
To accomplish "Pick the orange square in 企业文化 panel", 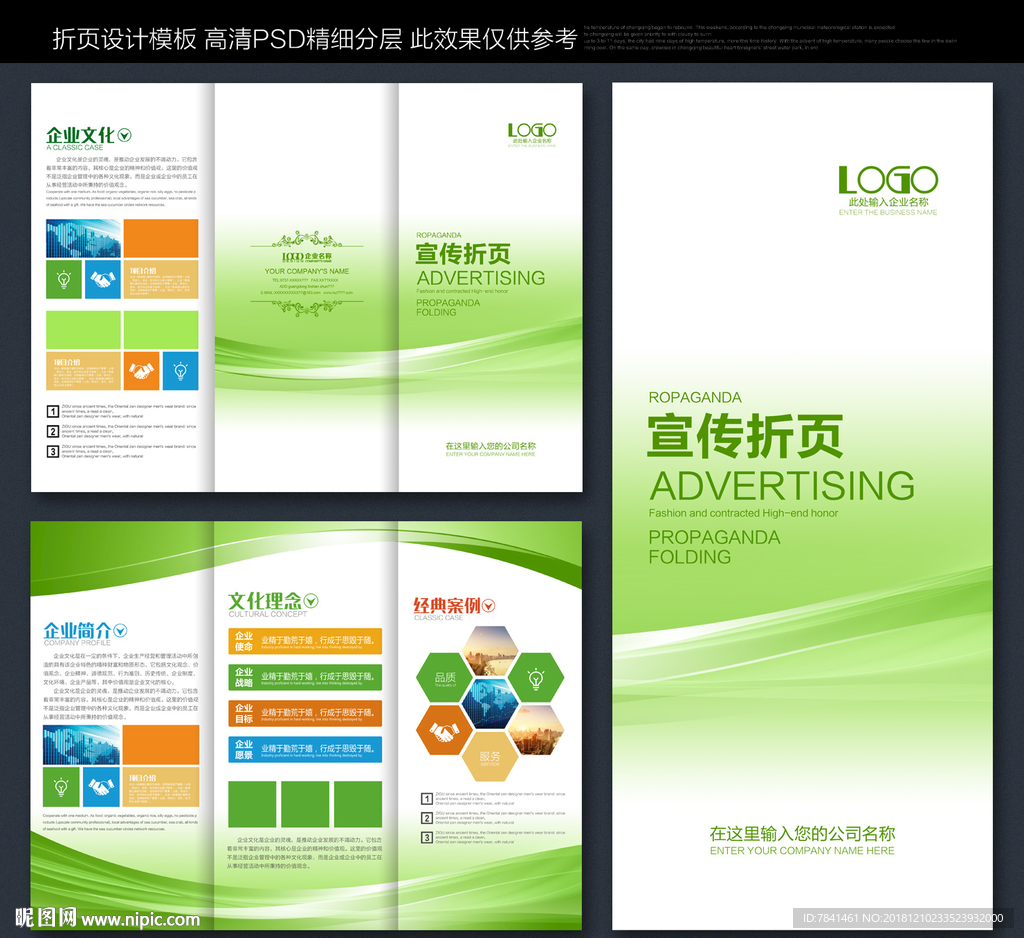I will (161, 238).
